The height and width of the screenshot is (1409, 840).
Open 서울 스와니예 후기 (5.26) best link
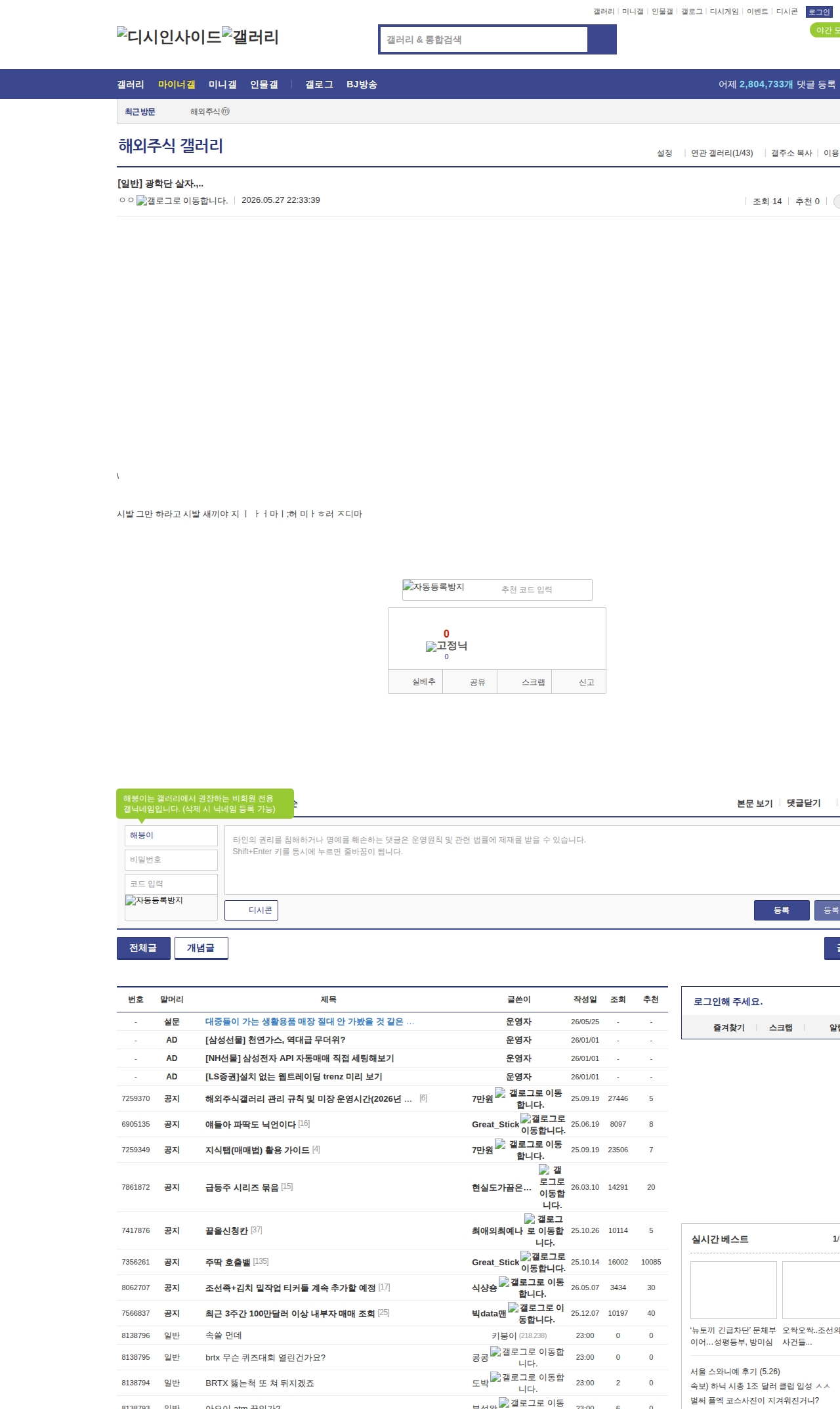pos(735,1372)
